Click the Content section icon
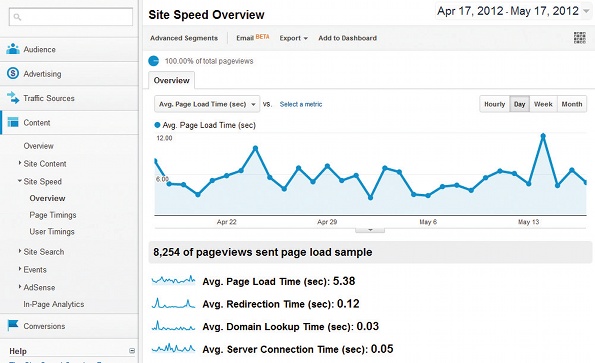Screen dimensions: 595x363 pyautogui.click(x=13, y=122)
